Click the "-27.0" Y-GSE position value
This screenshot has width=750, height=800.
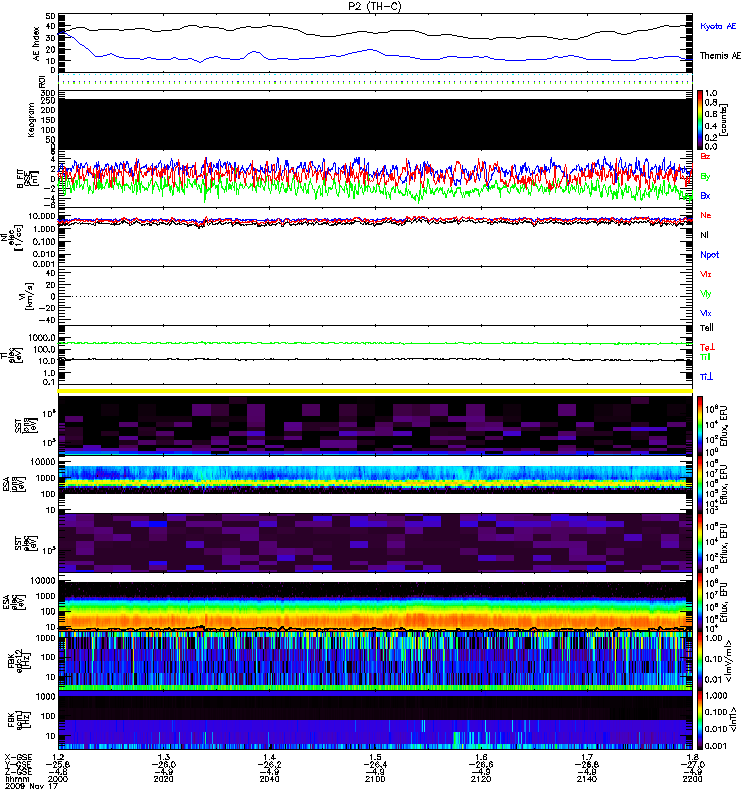[692, 764]
